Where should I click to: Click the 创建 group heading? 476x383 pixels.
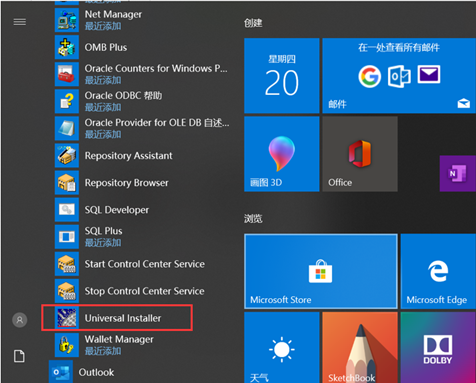253,23
